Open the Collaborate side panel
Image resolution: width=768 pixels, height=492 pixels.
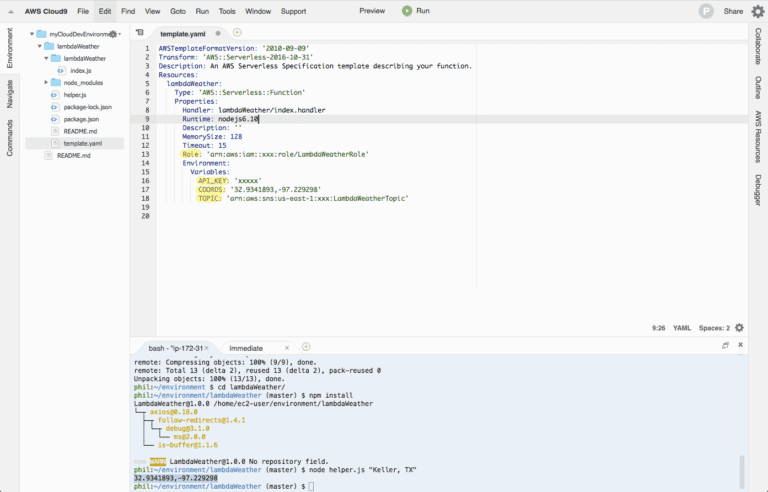coord(758,46)
